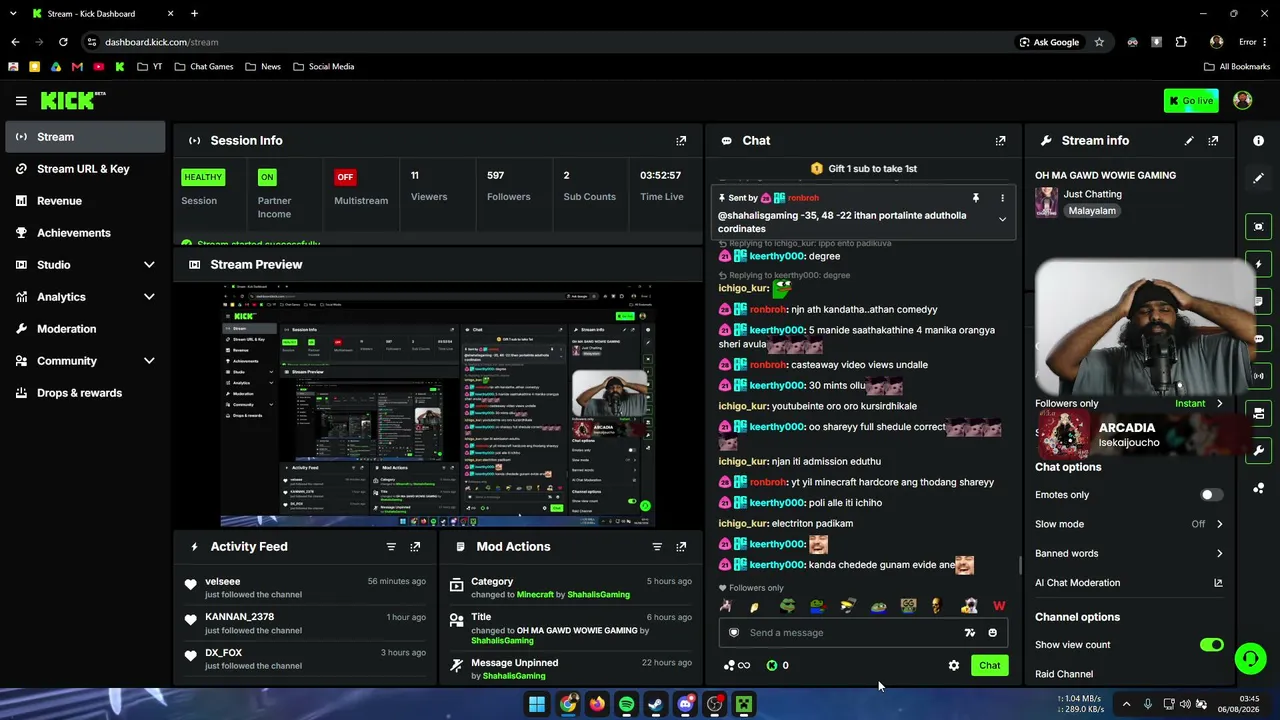Open the emoji picker in chat
Image resolution: width=1280 pixels, height=720 pixels.
[x=992, y=633]
